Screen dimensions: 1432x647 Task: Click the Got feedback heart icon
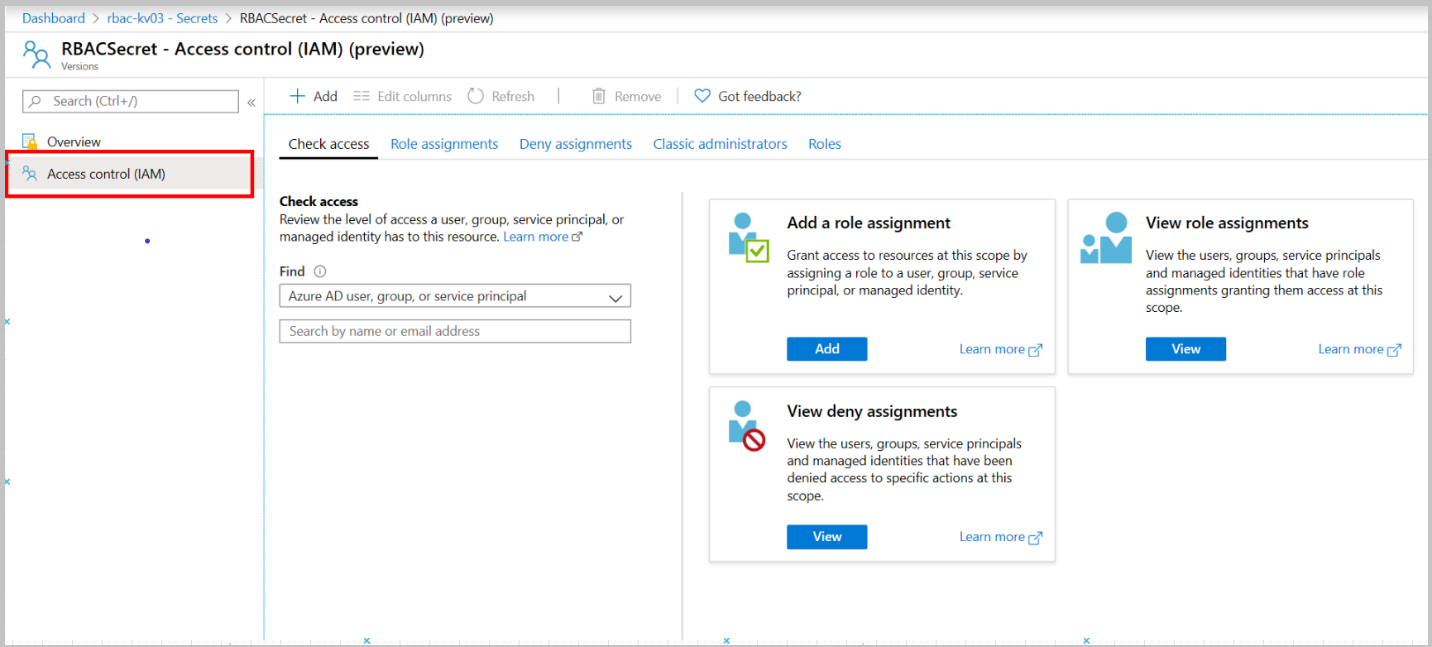click(702, 96)
